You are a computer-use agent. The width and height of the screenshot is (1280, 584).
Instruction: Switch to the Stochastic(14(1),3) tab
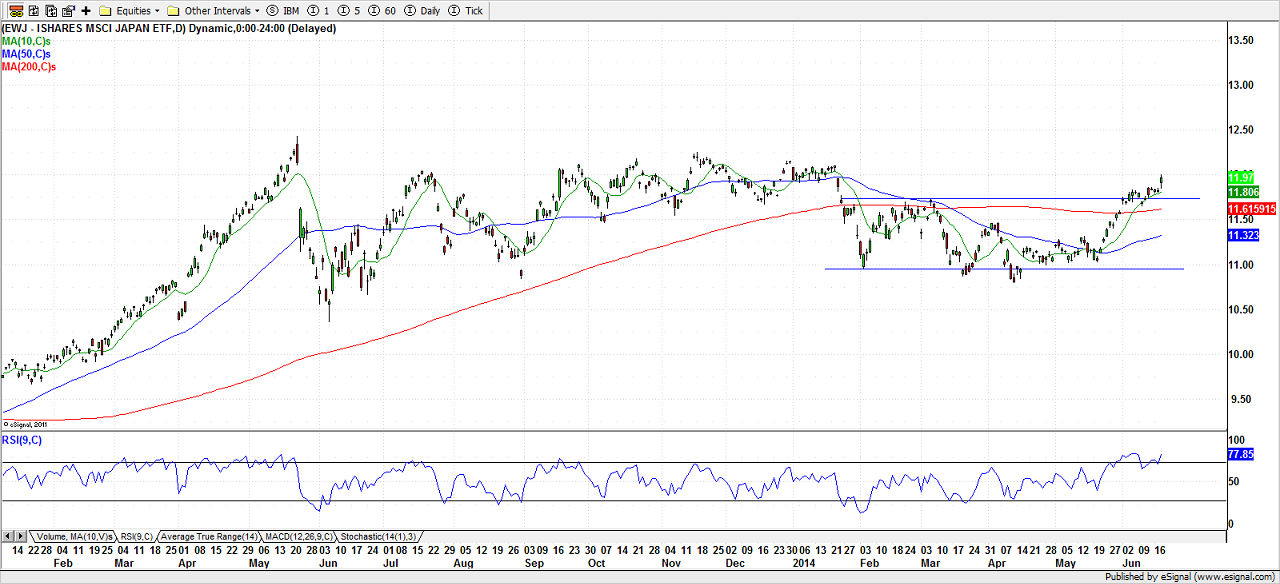(378, 536)
